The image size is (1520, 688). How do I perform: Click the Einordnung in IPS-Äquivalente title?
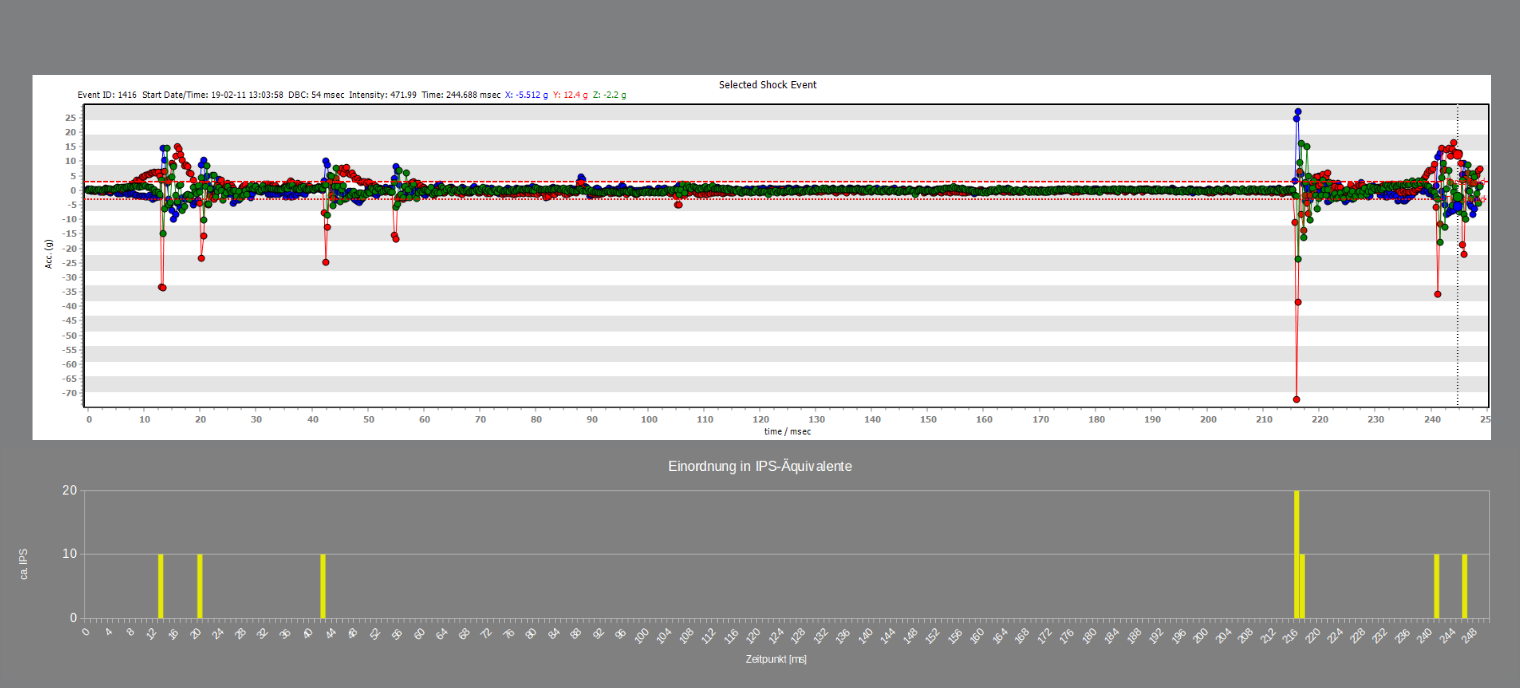point(760,466)
